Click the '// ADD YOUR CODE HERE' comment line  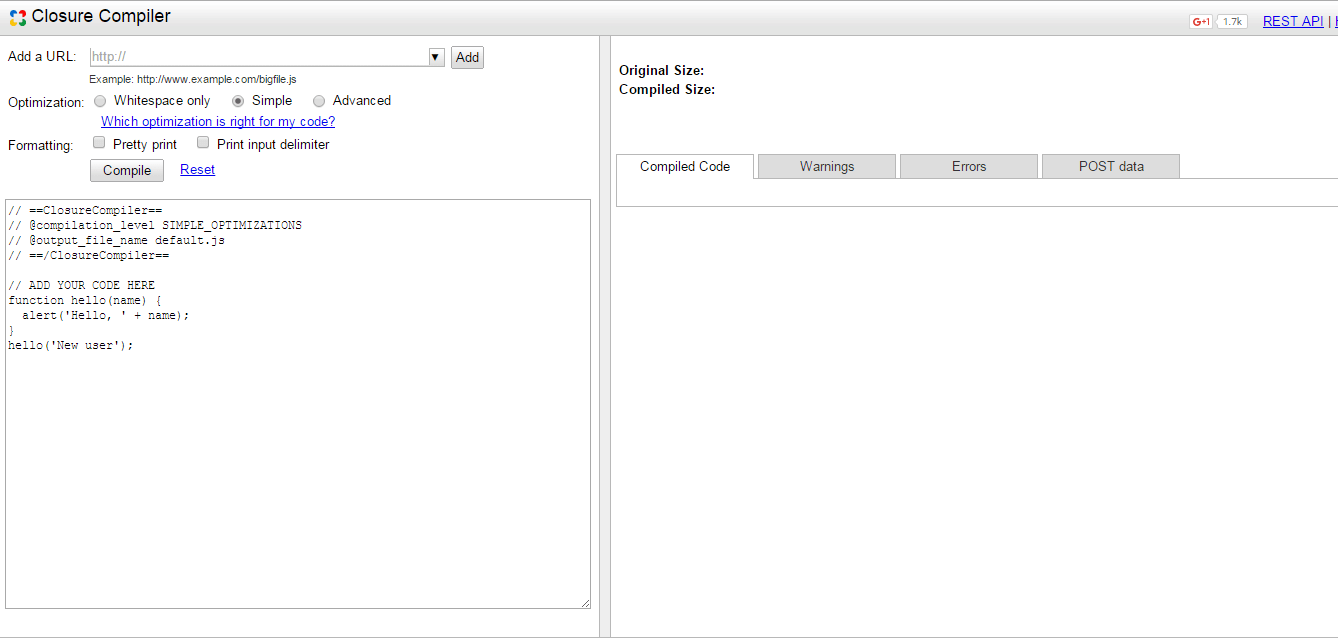82,285
